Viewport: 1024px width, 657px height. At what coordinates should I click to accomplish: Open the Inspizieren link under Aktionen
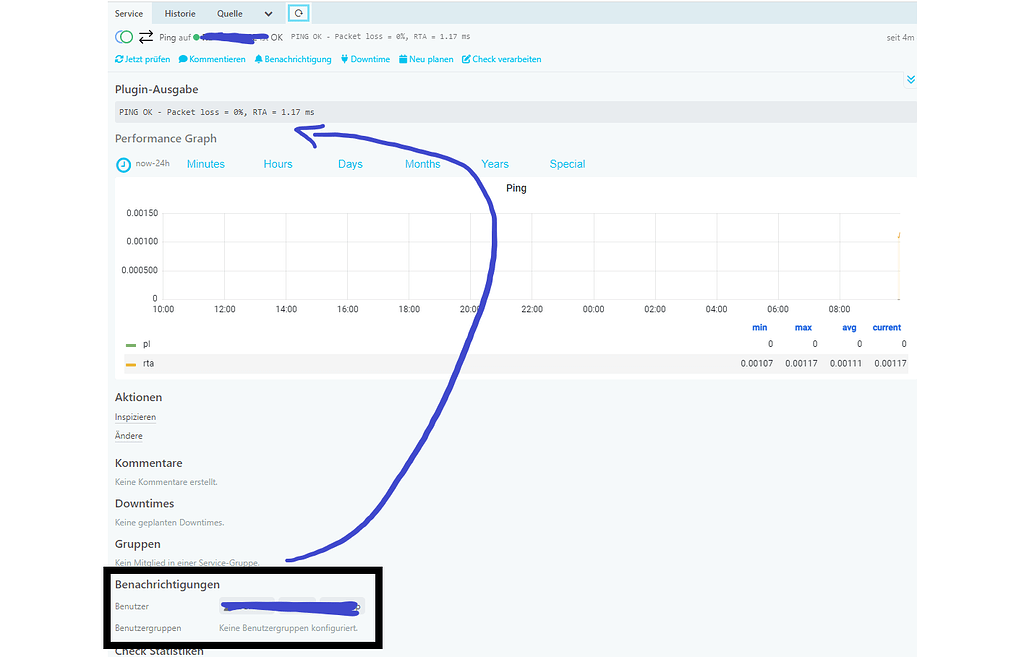coord(134,417)
